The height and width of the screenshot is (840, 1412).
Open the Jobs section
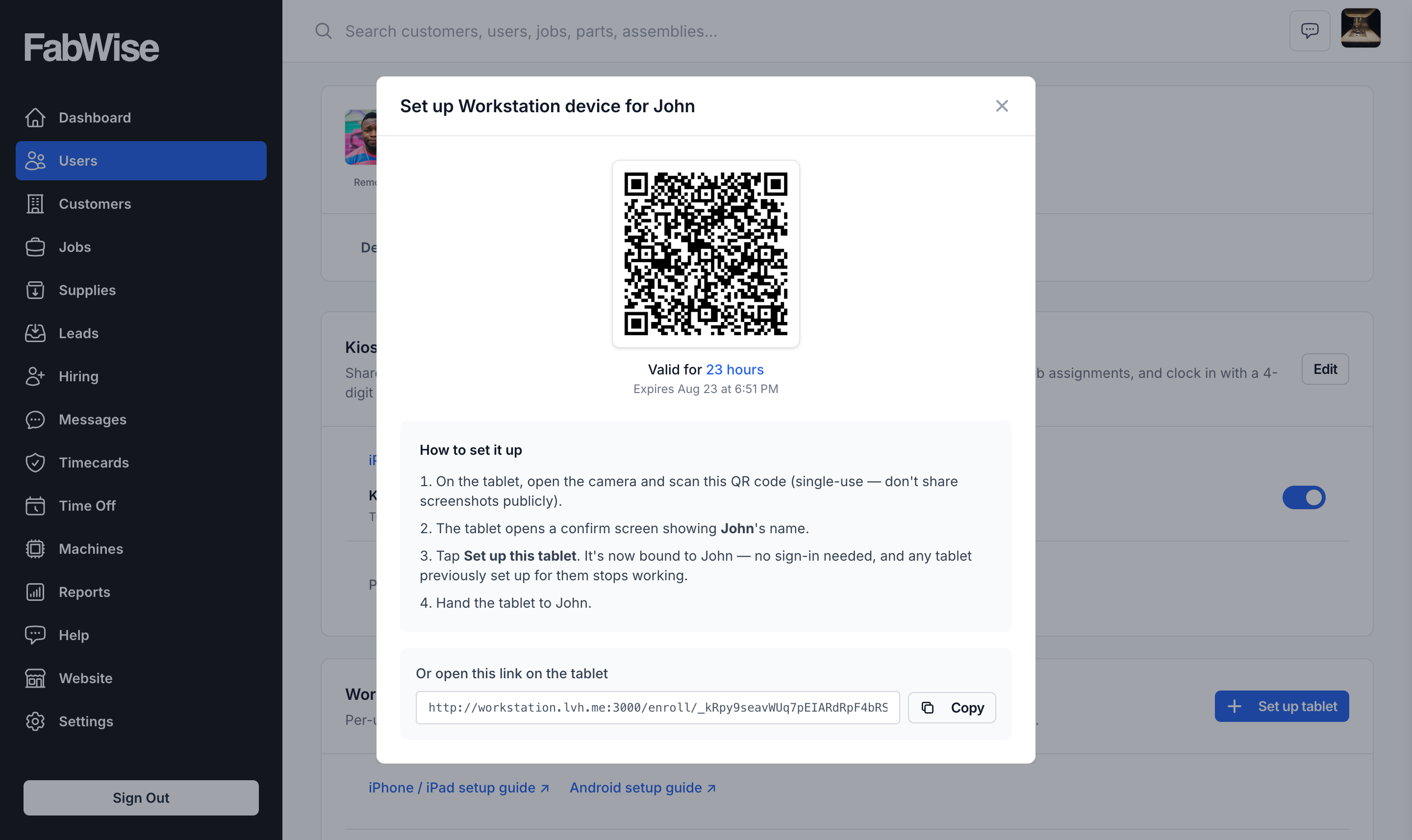(x=141, y=247)
